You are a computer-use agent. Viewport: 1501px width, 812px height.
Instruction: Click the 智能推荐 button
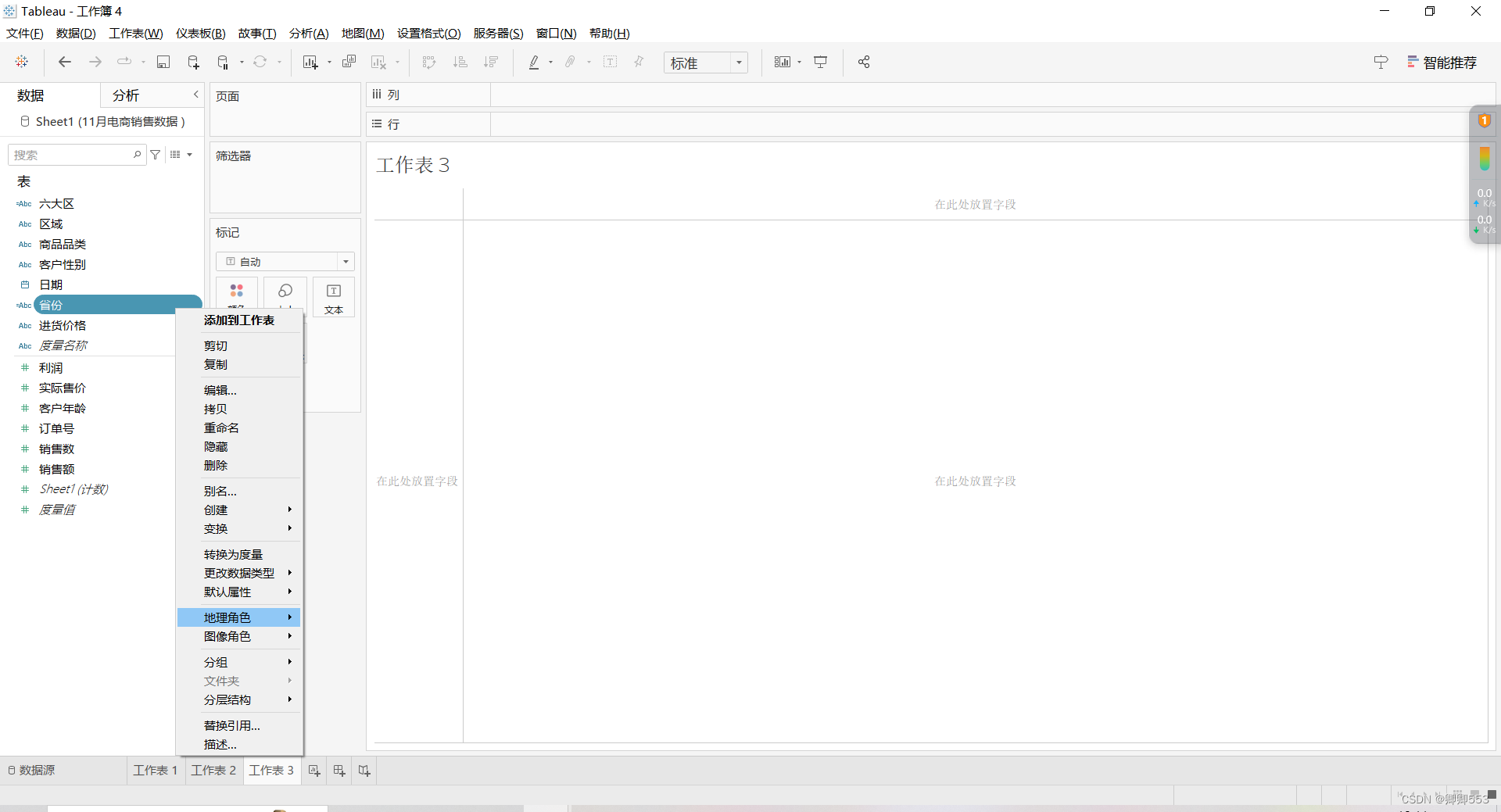[1442, 63]
